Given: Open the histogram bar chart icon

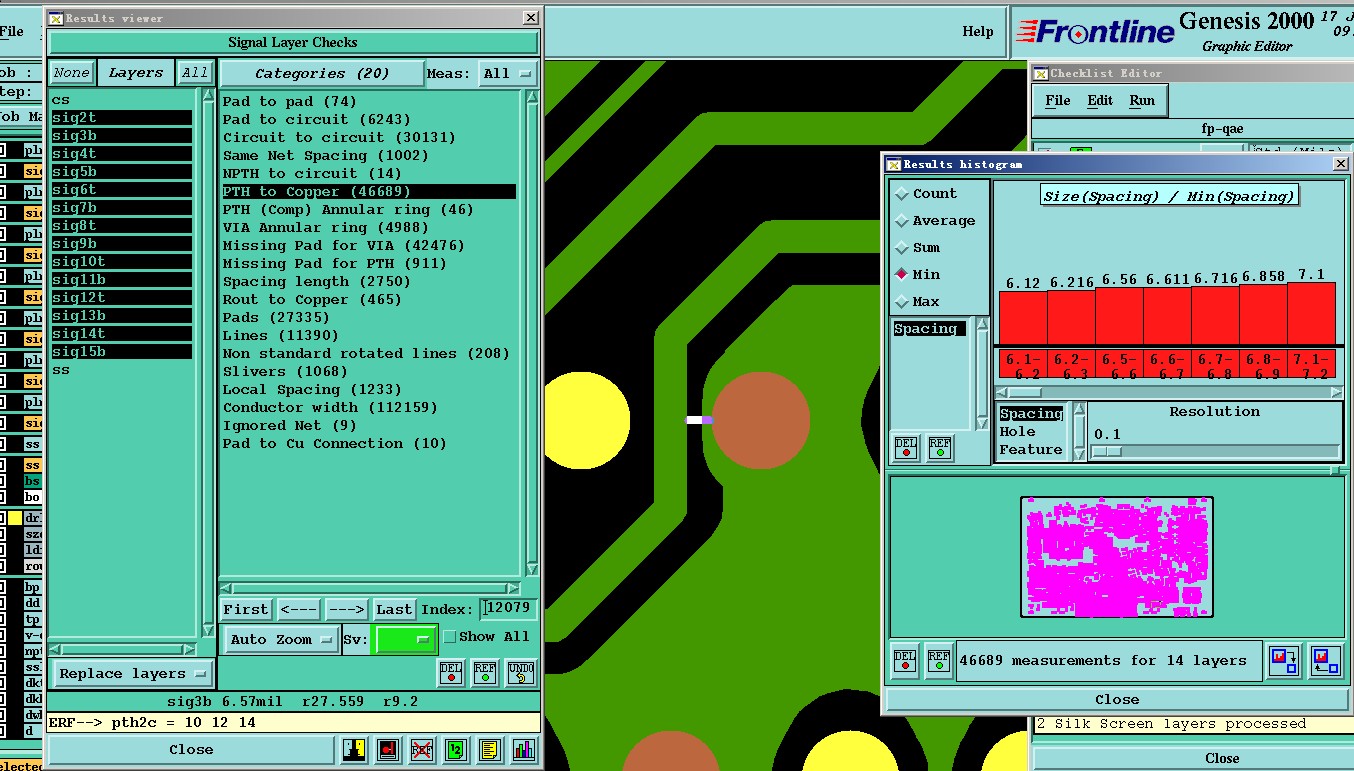Looking at the screenshot, I should [x=523, y=749].
